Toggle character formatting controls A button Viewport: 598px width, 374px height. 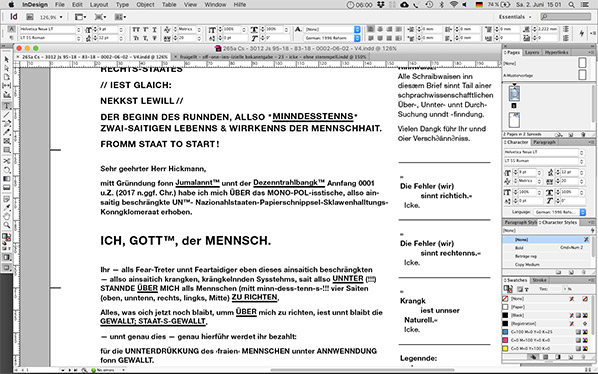(x=11, y=29)
